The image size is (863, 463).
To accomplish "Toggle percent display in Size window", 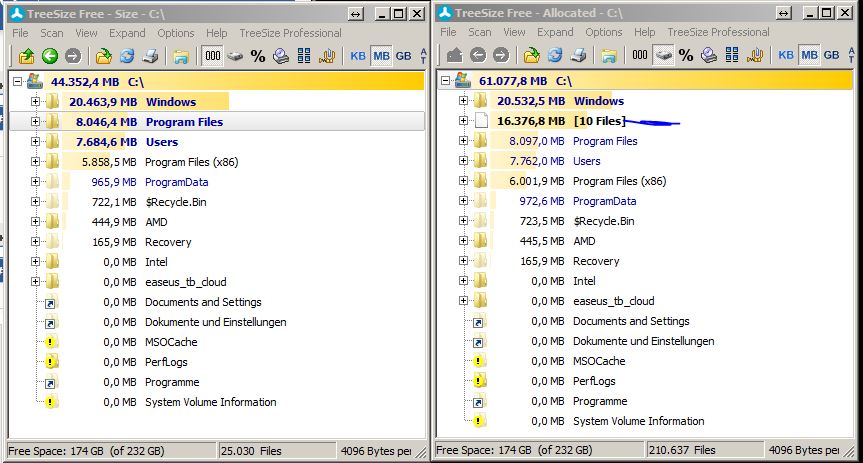I will point(258,56).
